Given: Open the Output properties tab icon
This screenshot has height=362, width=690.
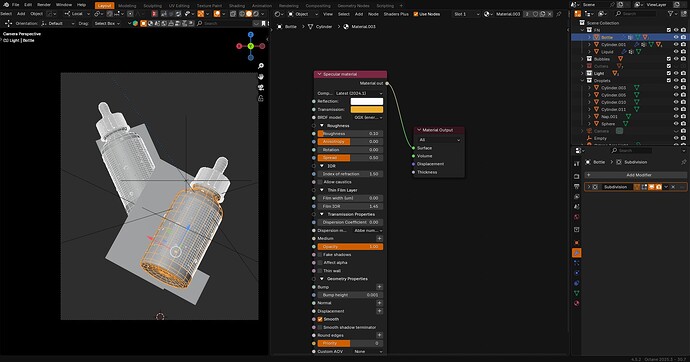Looking at the screenshot, I should (577, 186).
